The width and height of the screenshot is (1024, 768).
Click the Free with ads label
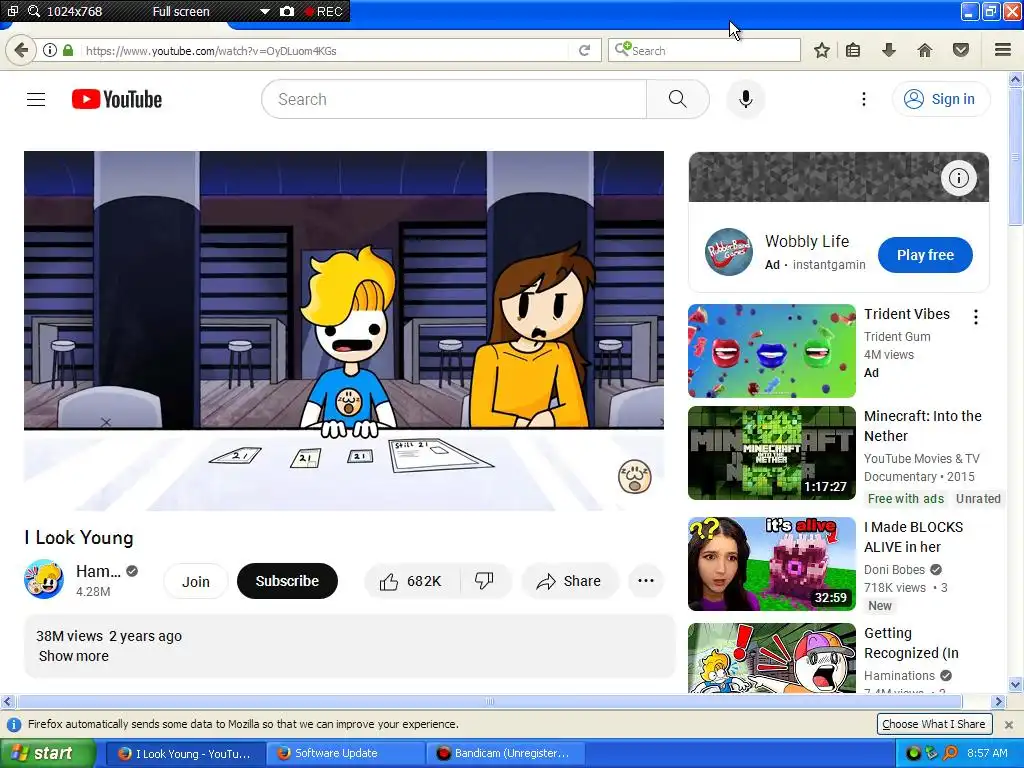point(906,498)
